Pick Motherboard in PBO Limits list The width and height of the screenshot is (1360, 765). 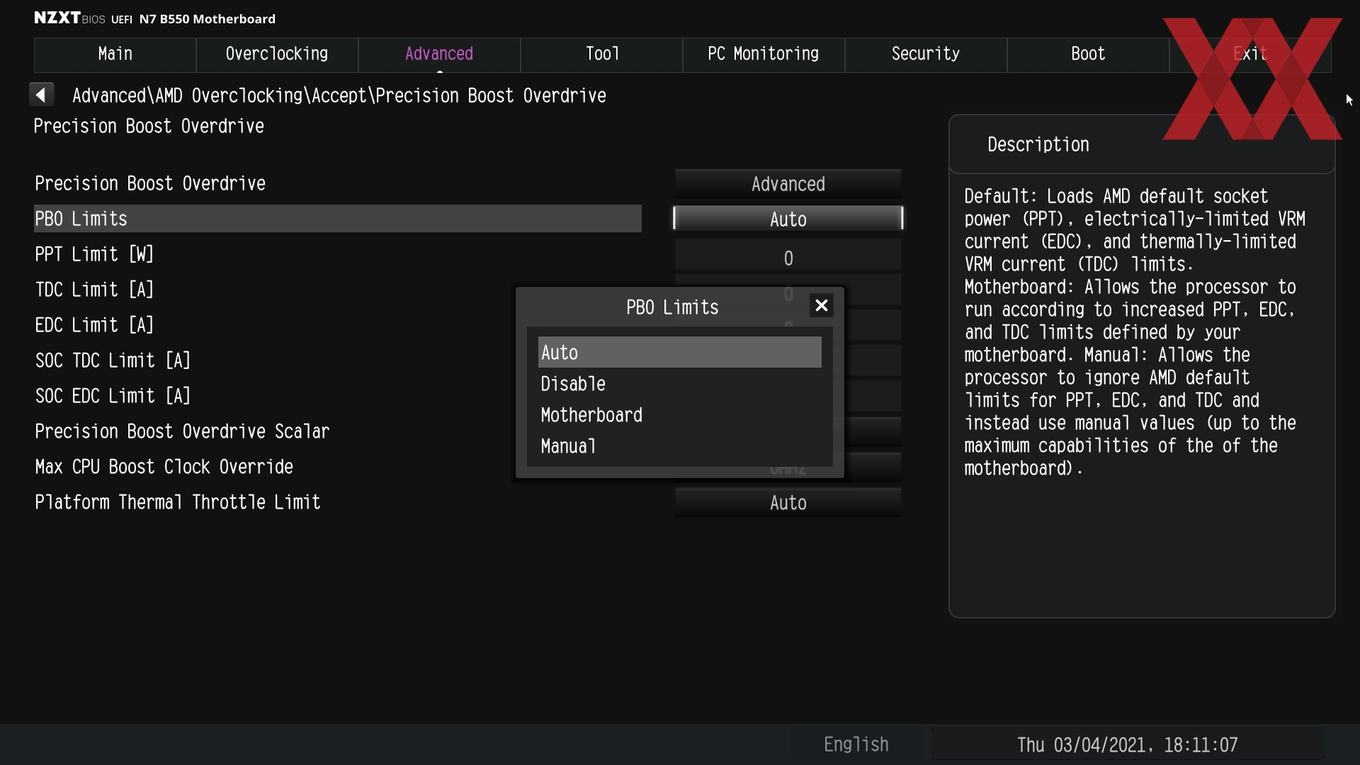(679, 415)
